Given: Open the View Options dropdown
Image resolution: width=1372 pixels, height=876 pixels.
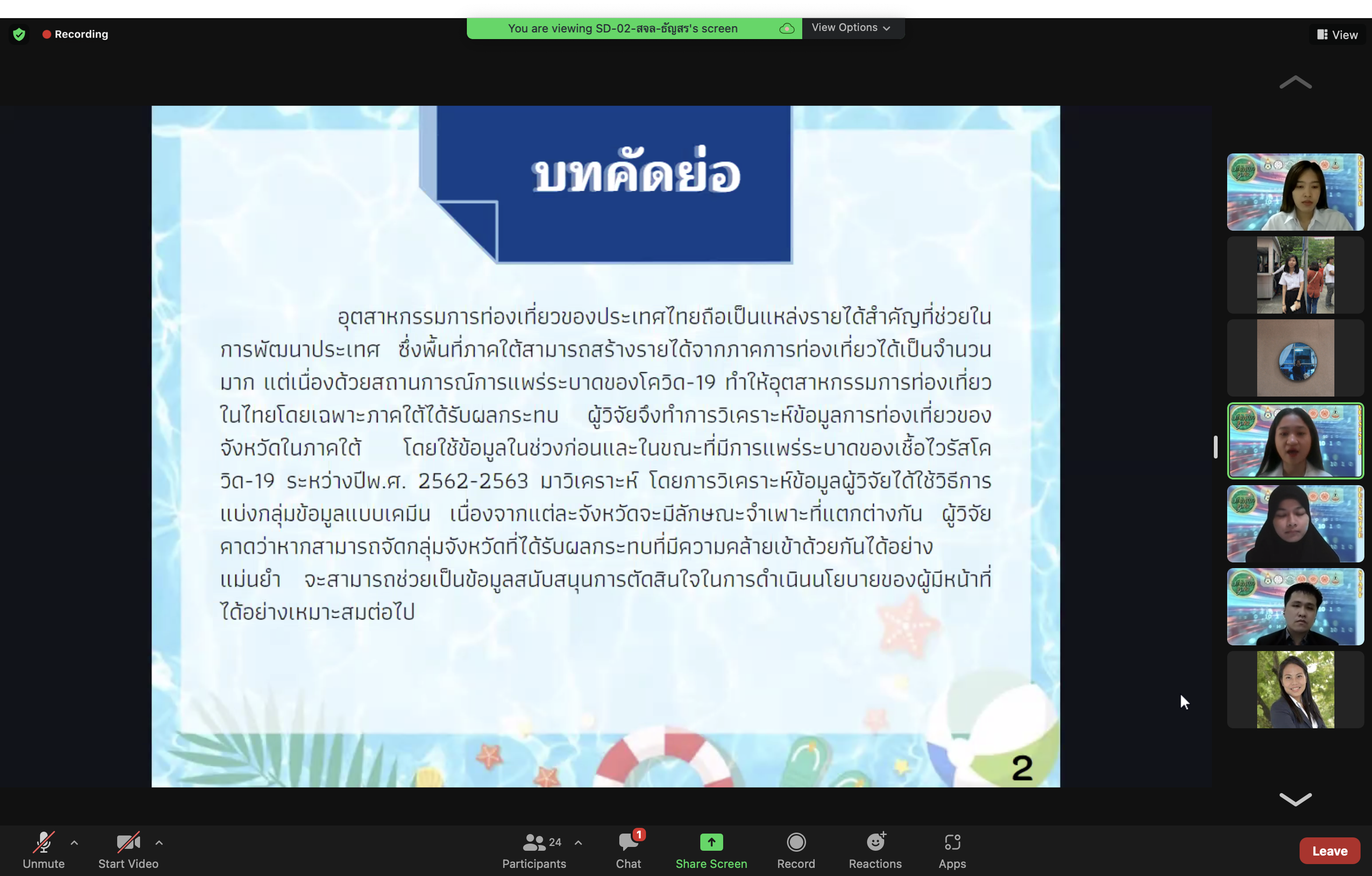Looking at the screenshot, I should pyautogui.click(x=851, y=28).
